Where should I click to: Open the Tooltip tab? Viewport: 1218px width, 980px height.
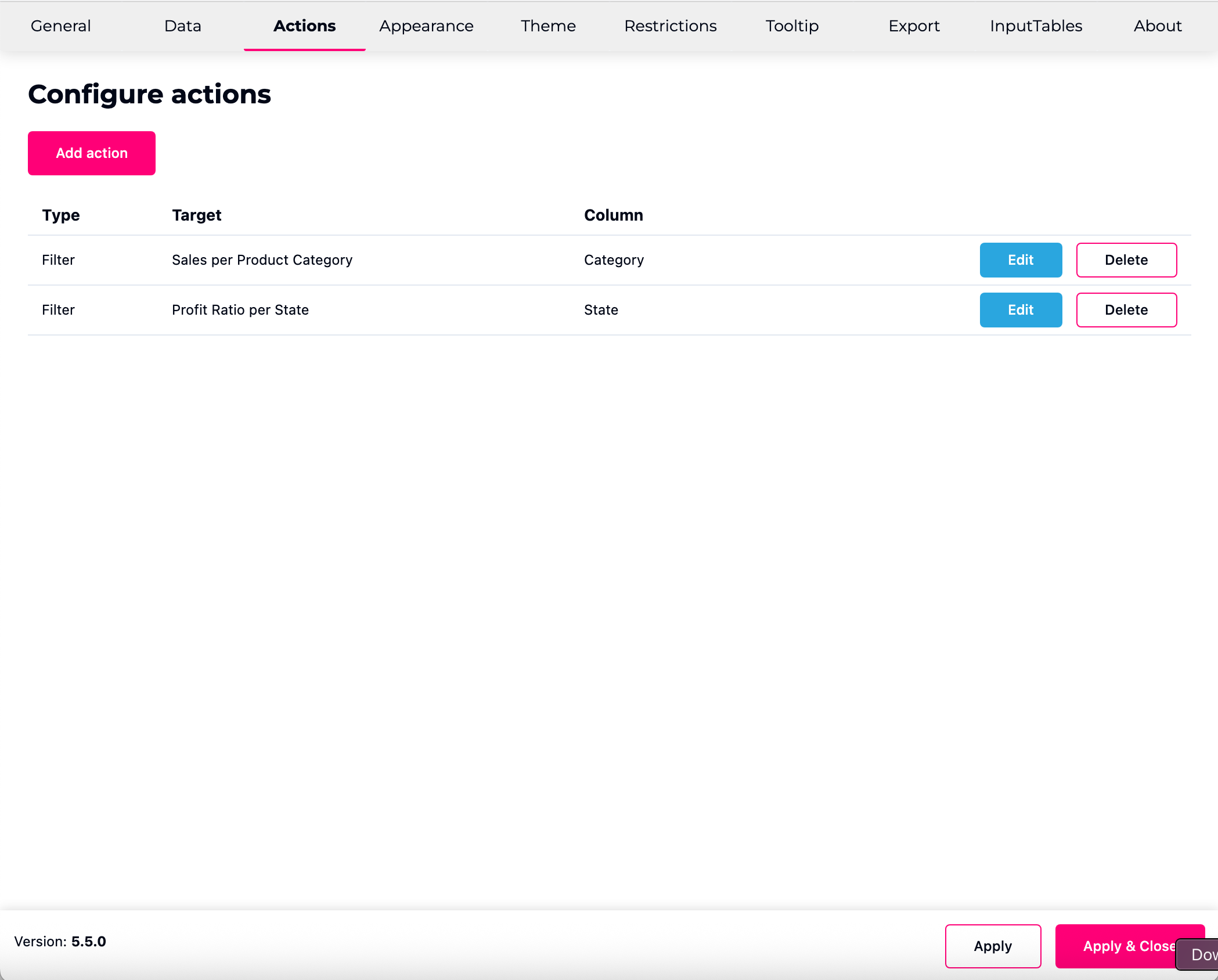[x=792, y=26]
